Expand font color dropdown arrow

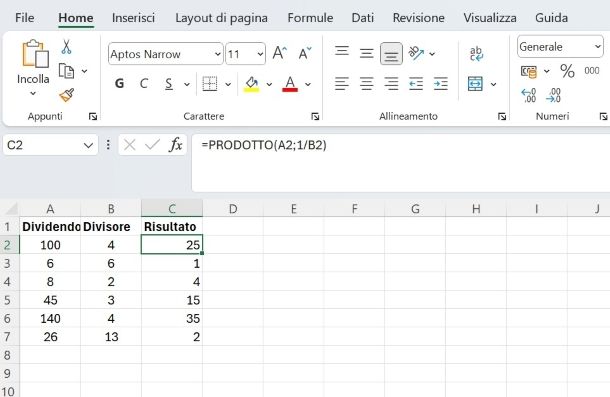308,84
